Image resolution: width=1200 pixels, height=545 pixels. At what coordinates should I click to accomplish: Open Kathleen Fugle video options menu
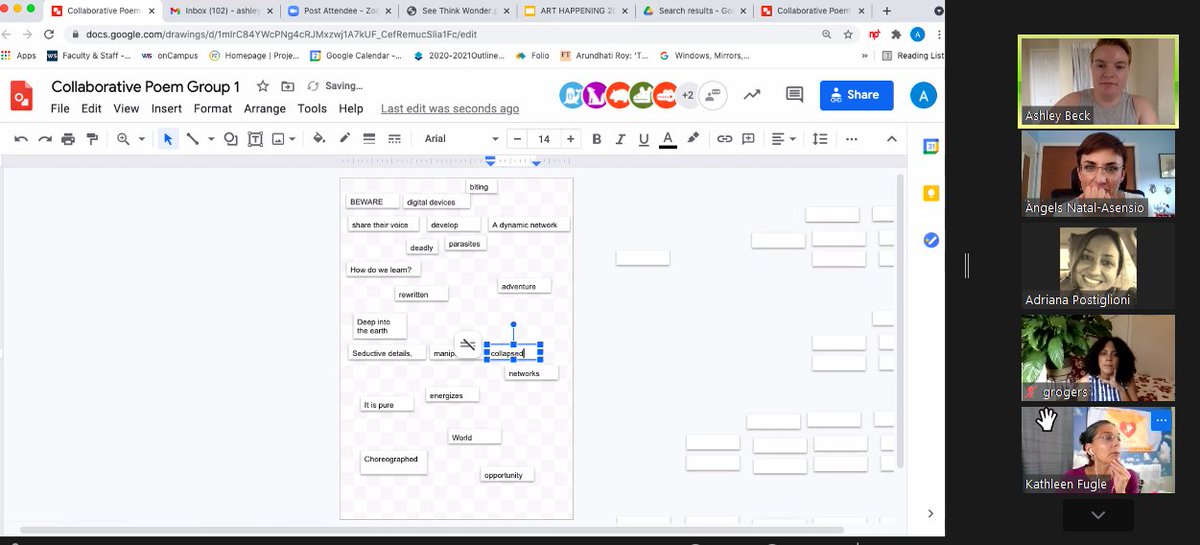point(1161,421)
